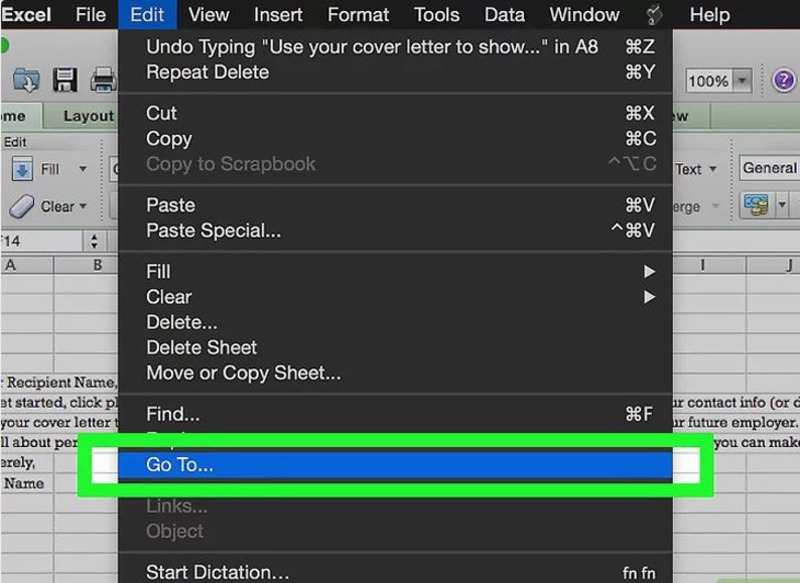Image resolution: width=800 pixels, height=583 pixels.
Task: Open Excel Help with the purple question icon
Action: pos(783,81)
